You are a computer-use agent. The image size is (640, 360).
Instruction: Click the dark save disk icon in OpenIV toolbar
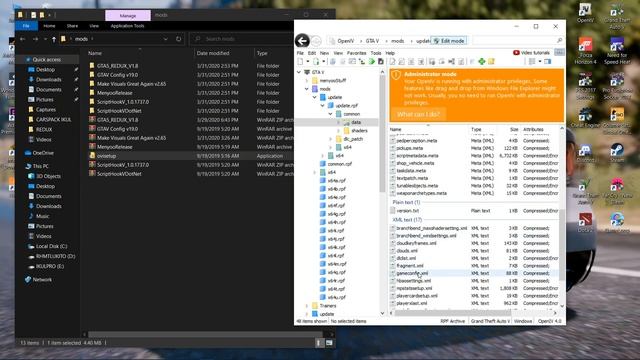[381, 62]
